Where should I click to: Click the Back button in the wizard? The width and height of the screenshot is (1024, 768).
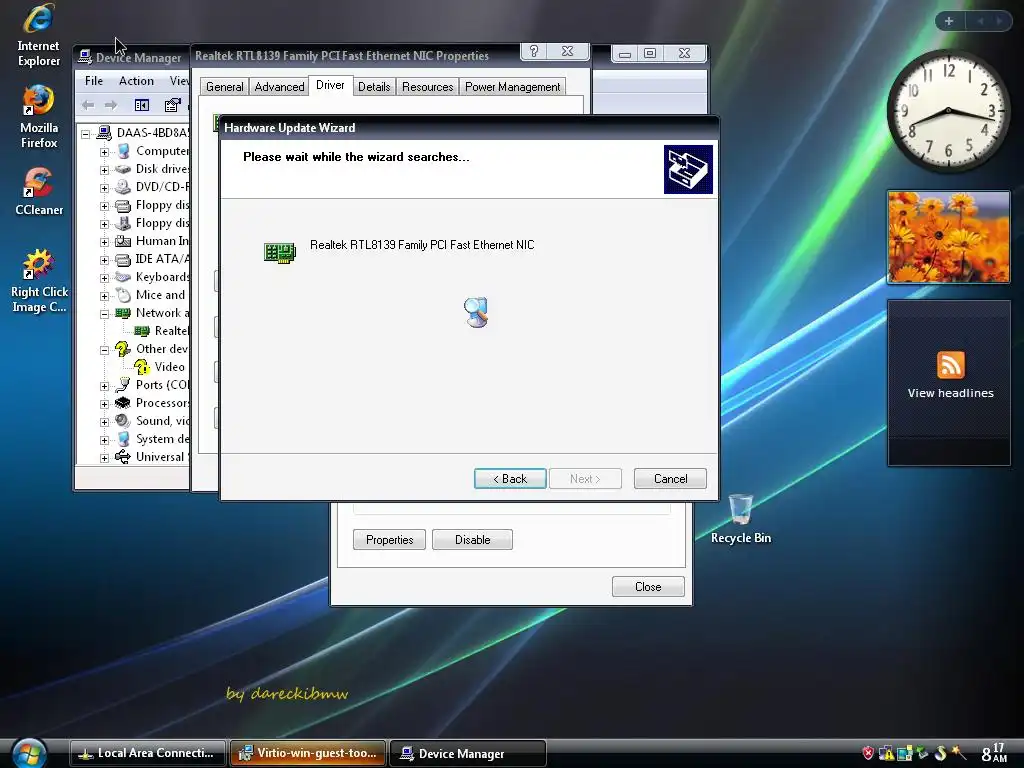509,479
